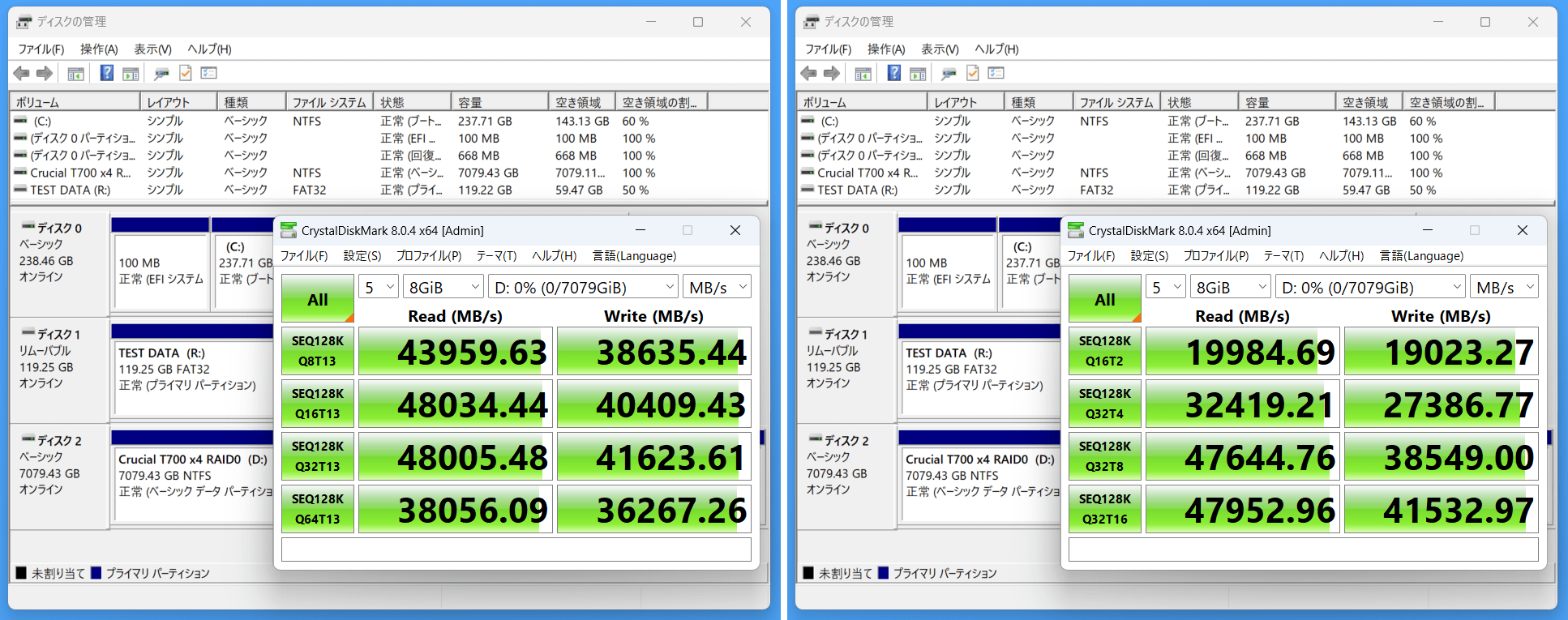Comment field at bottom of Q16T2 CrystalDiskMark

click(x=1304, y=549)
